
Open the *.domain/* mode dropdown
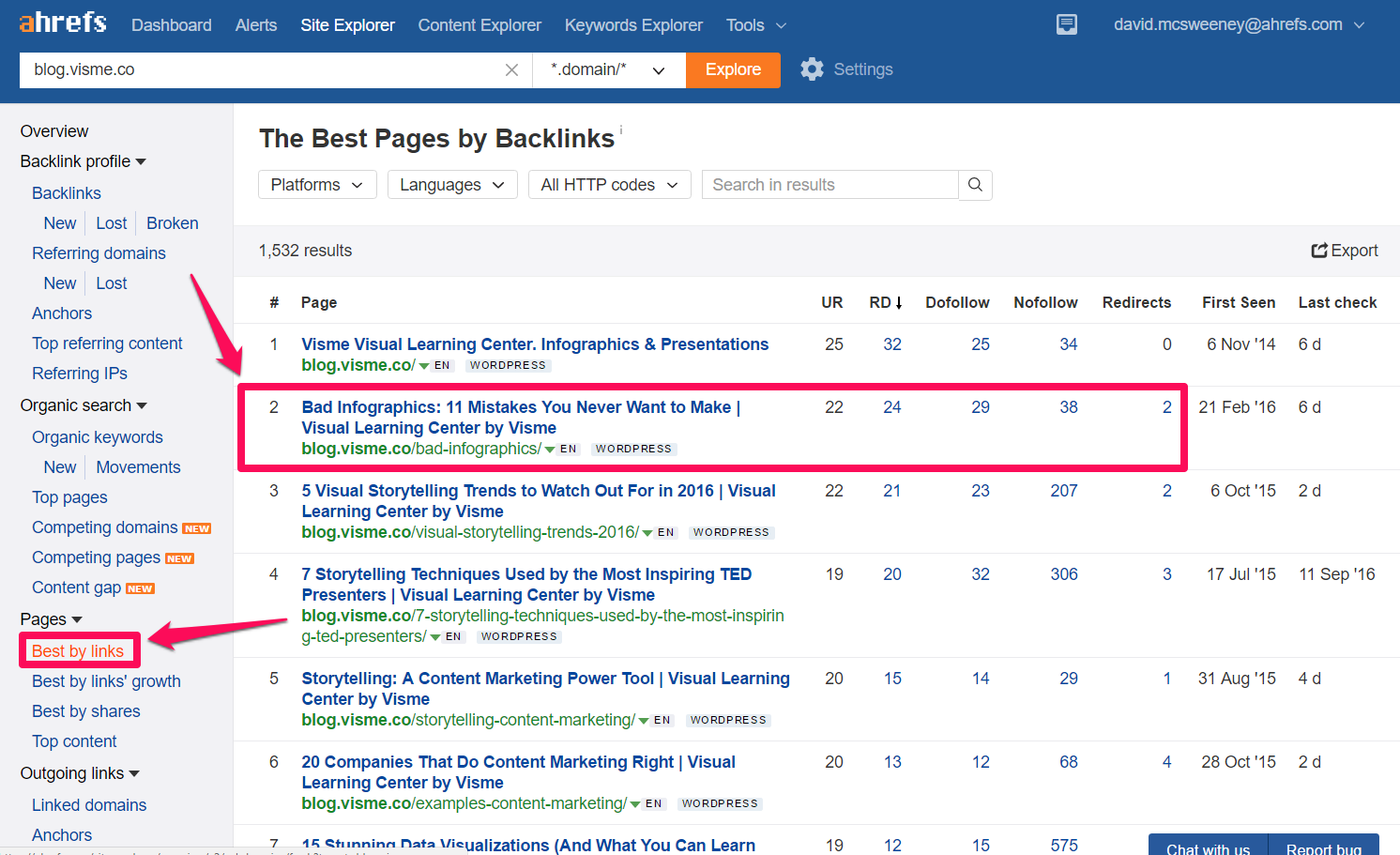(x=608, y=70)
